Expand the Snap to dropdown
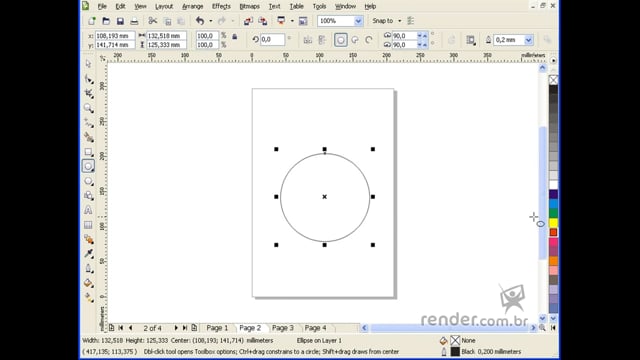The width and height of the screenshot is (640, 360). tap(400, 21)
